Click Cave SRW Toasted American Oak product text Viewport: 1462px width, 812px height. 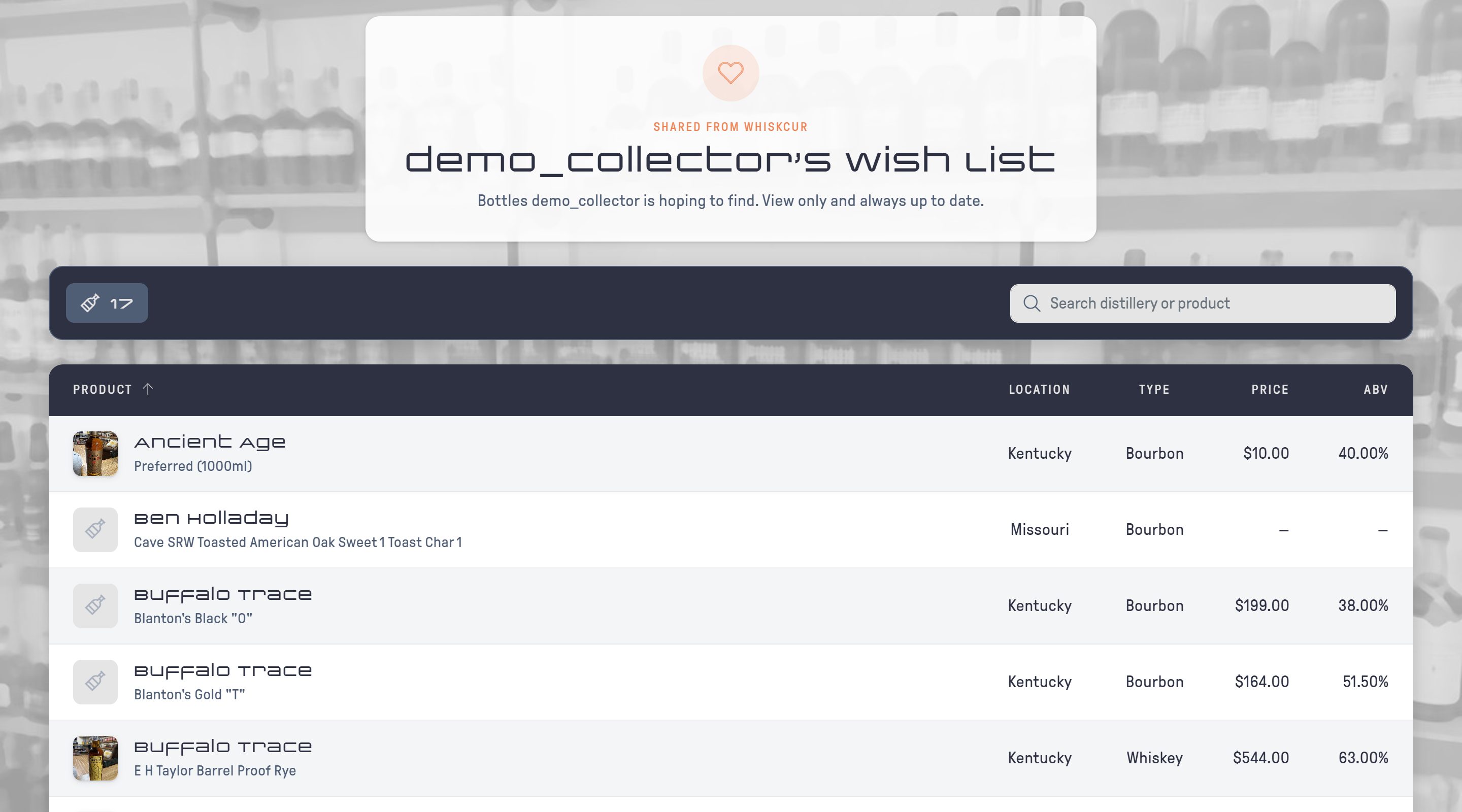click(x=298, y=542)
